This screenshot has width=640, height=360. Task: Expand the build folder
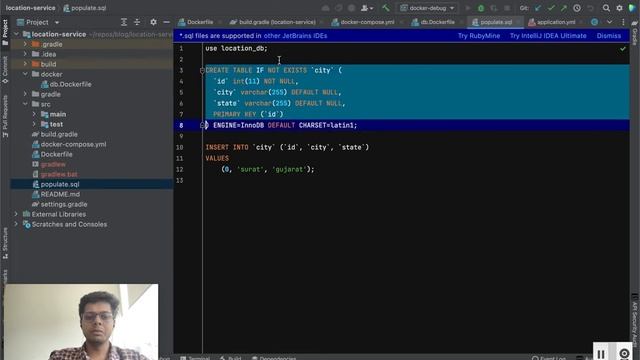(x=25, y=64)
